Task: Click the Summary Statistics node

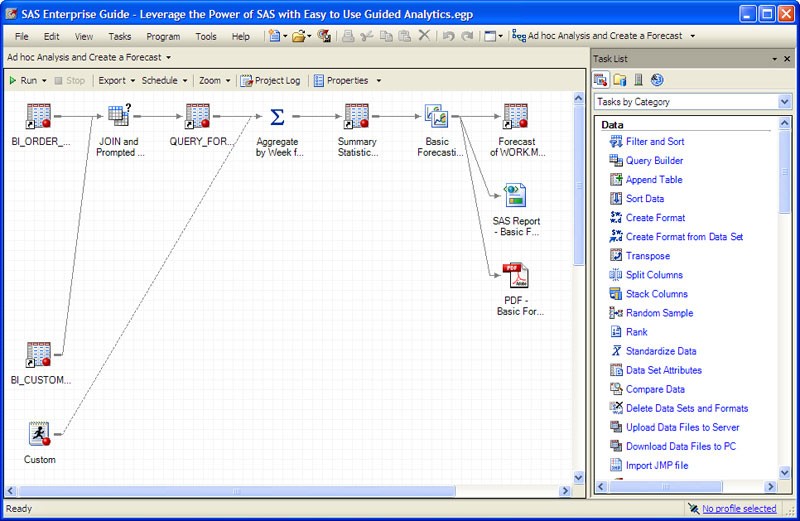Action: pos(357,117)
